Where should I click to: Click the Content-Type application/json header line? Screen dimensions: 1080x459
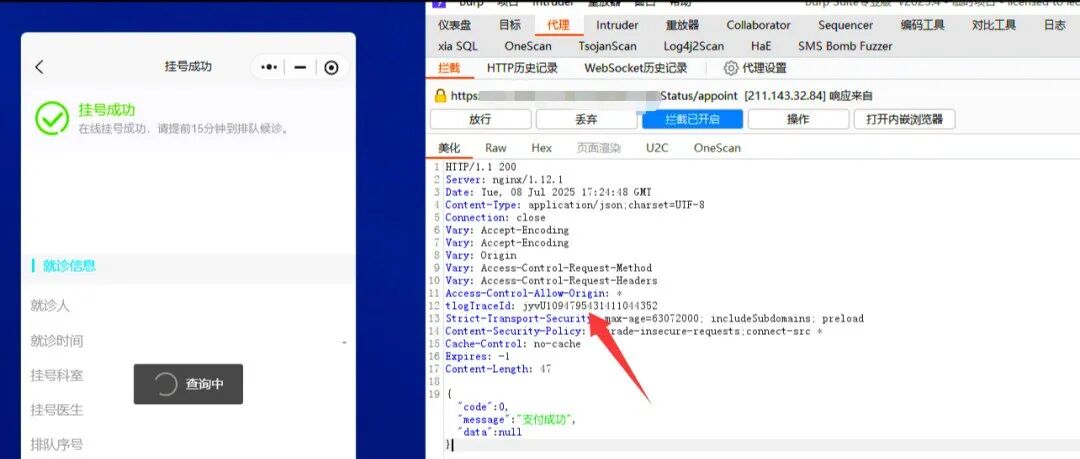[574, 205]
